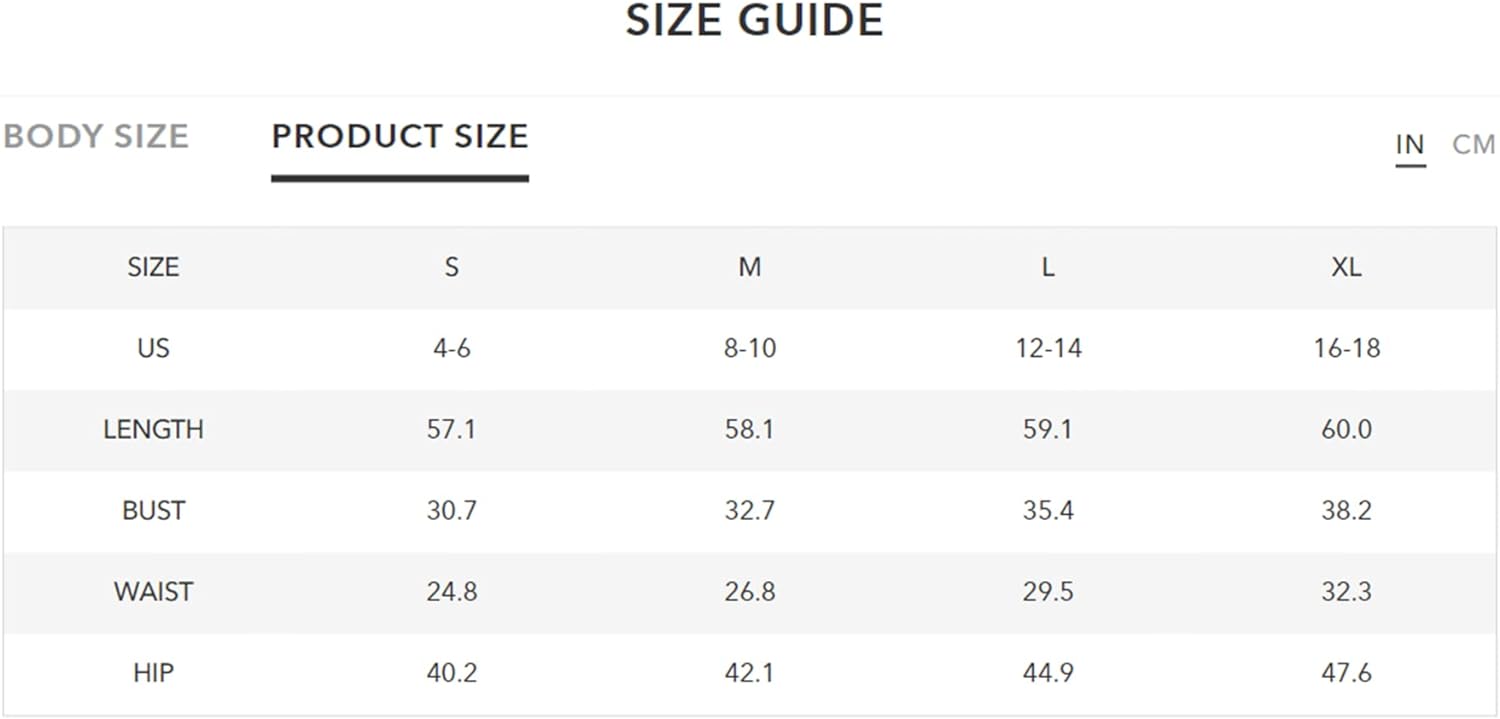Select the XL size column header
The width and height of the screenshot is (1500, 719).
[x=1346, y=267]
